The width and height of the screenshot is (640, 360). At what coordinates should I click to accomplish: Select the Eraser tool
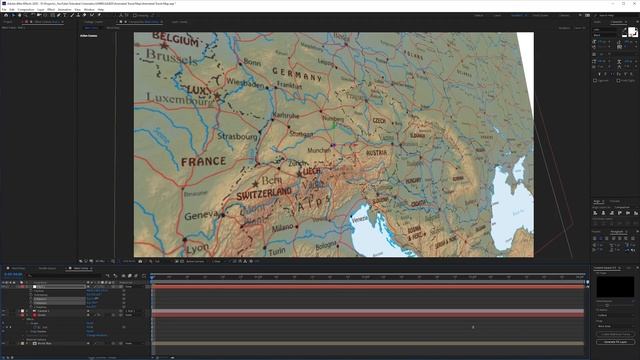pos(84,15)
